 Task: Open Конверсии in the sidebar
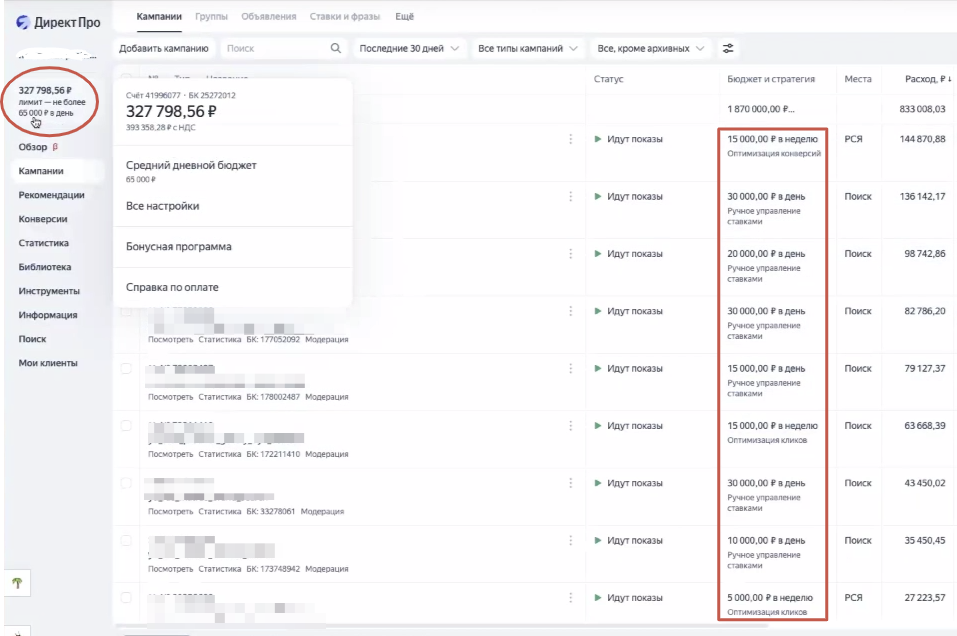coord(43,219)
